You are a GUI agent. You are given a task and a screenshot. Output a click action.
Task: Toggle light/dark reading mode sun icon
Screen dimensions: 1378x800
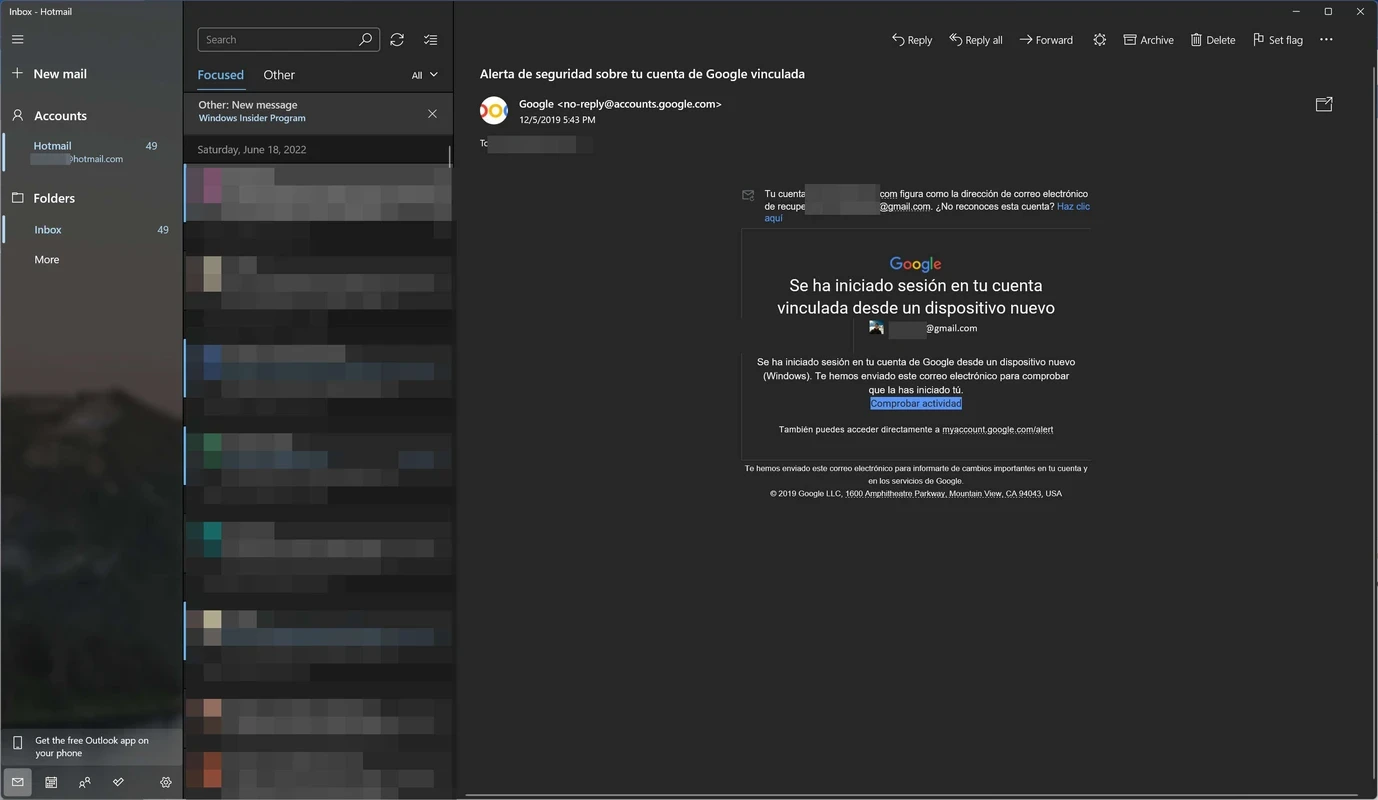click(1099, 40)
